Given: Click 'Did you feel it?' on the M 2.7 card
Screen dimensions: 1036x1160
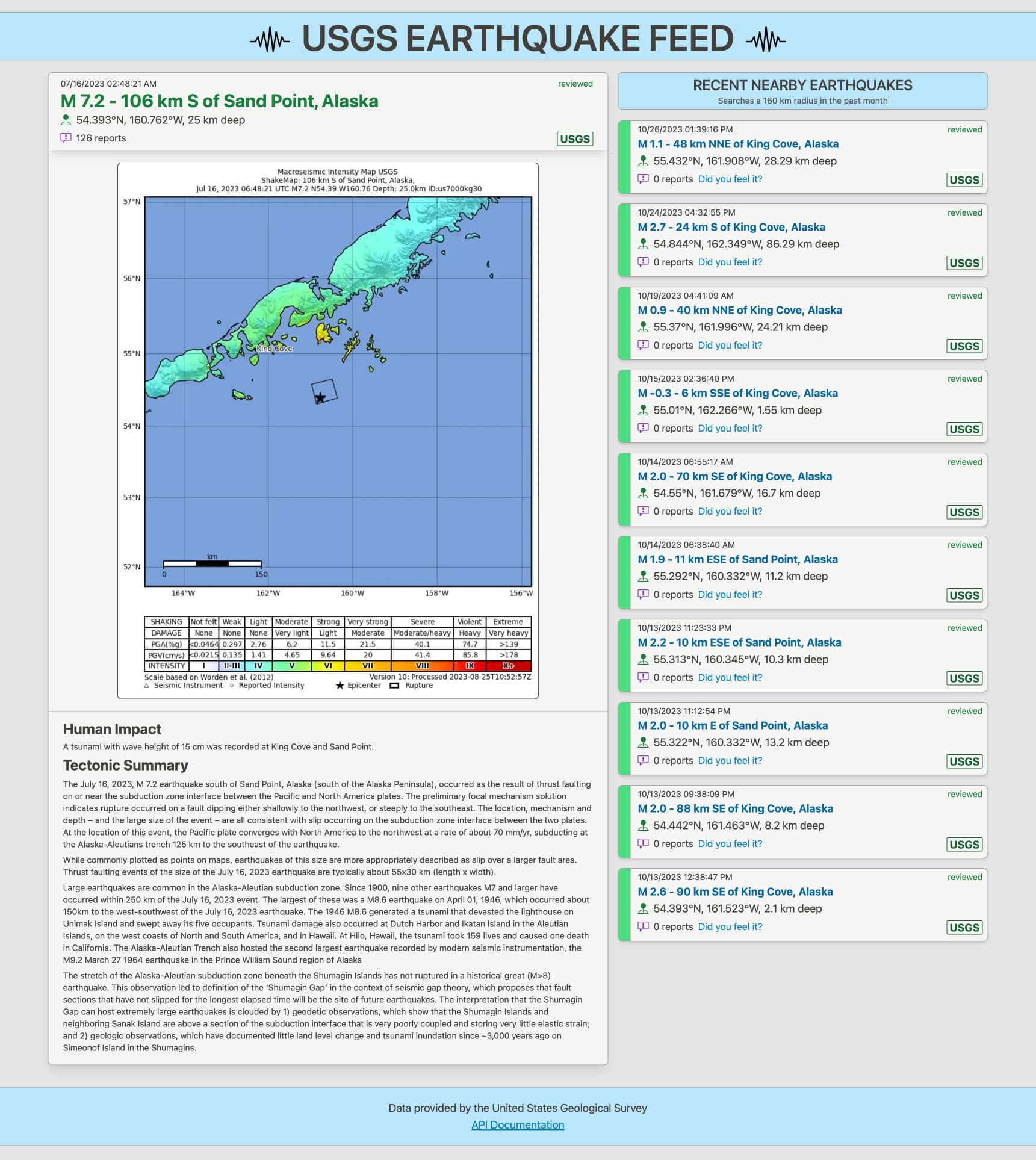Looking at the screenshot, I should [730, 262].
